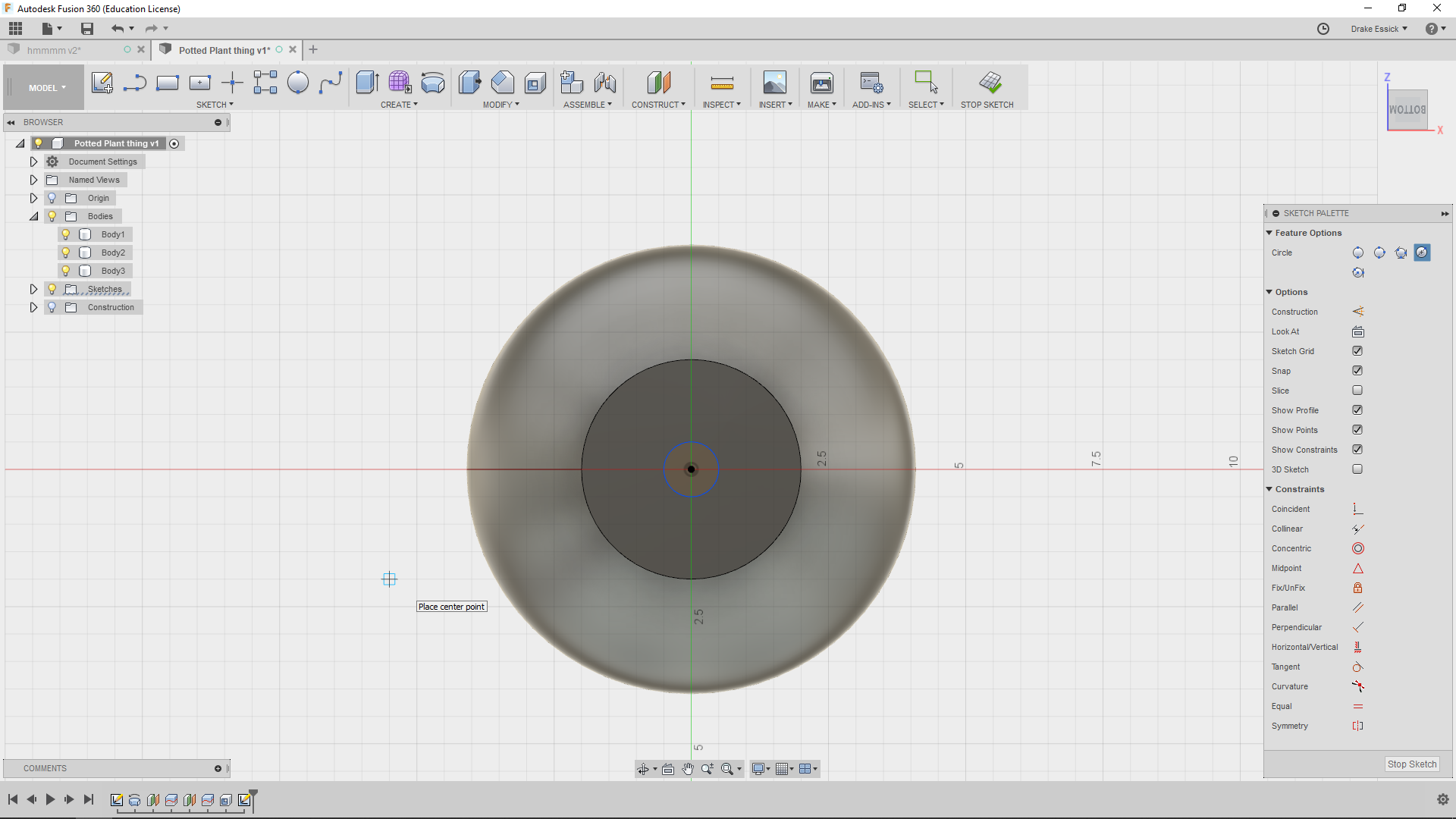Select the Line sketch tool
1456x819 pixels.
[134, 83]
